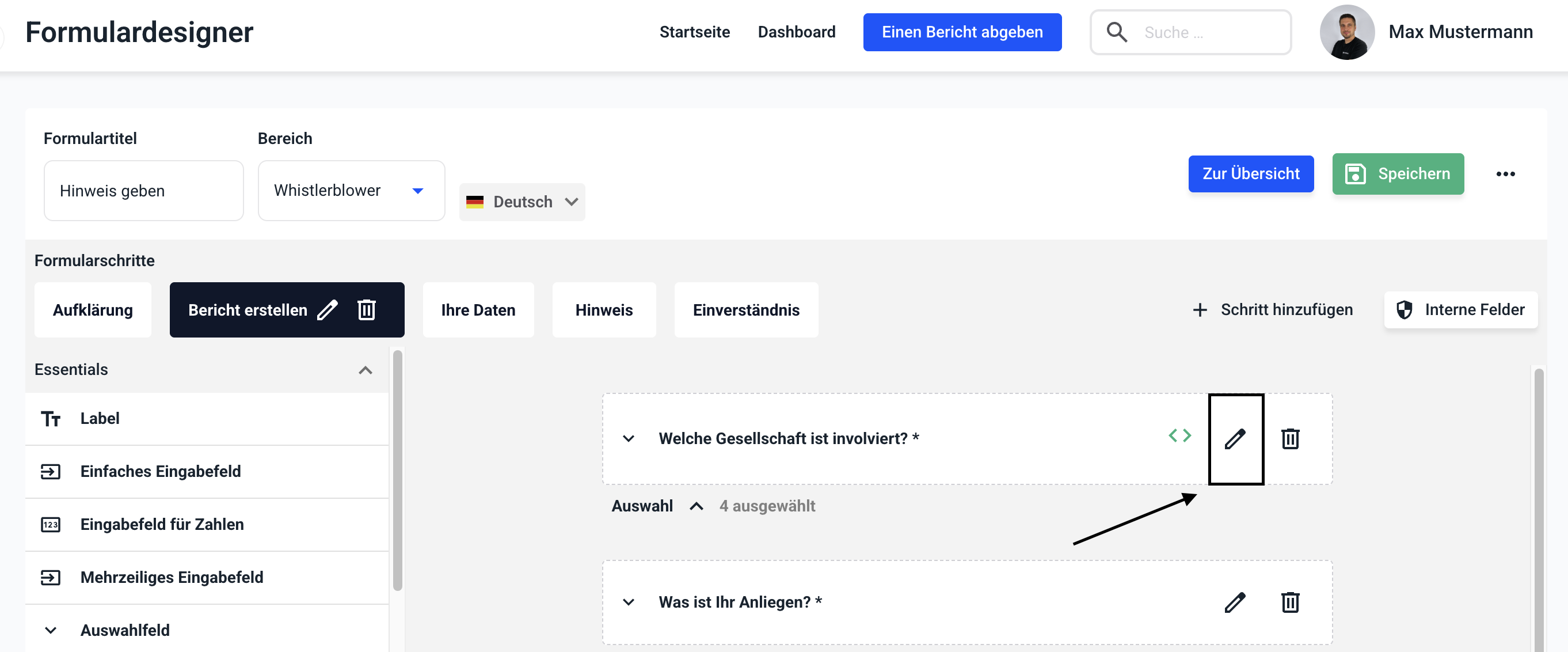The image size is (1568, 652).
Task: Switch to the Einverständnis step
Action: [x=745, y=310]
